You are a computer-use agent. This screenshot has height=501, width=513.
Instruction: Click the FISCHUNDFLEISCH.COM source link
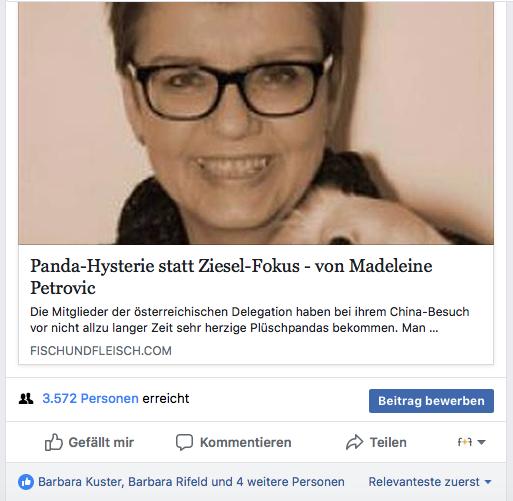(101, 351)
